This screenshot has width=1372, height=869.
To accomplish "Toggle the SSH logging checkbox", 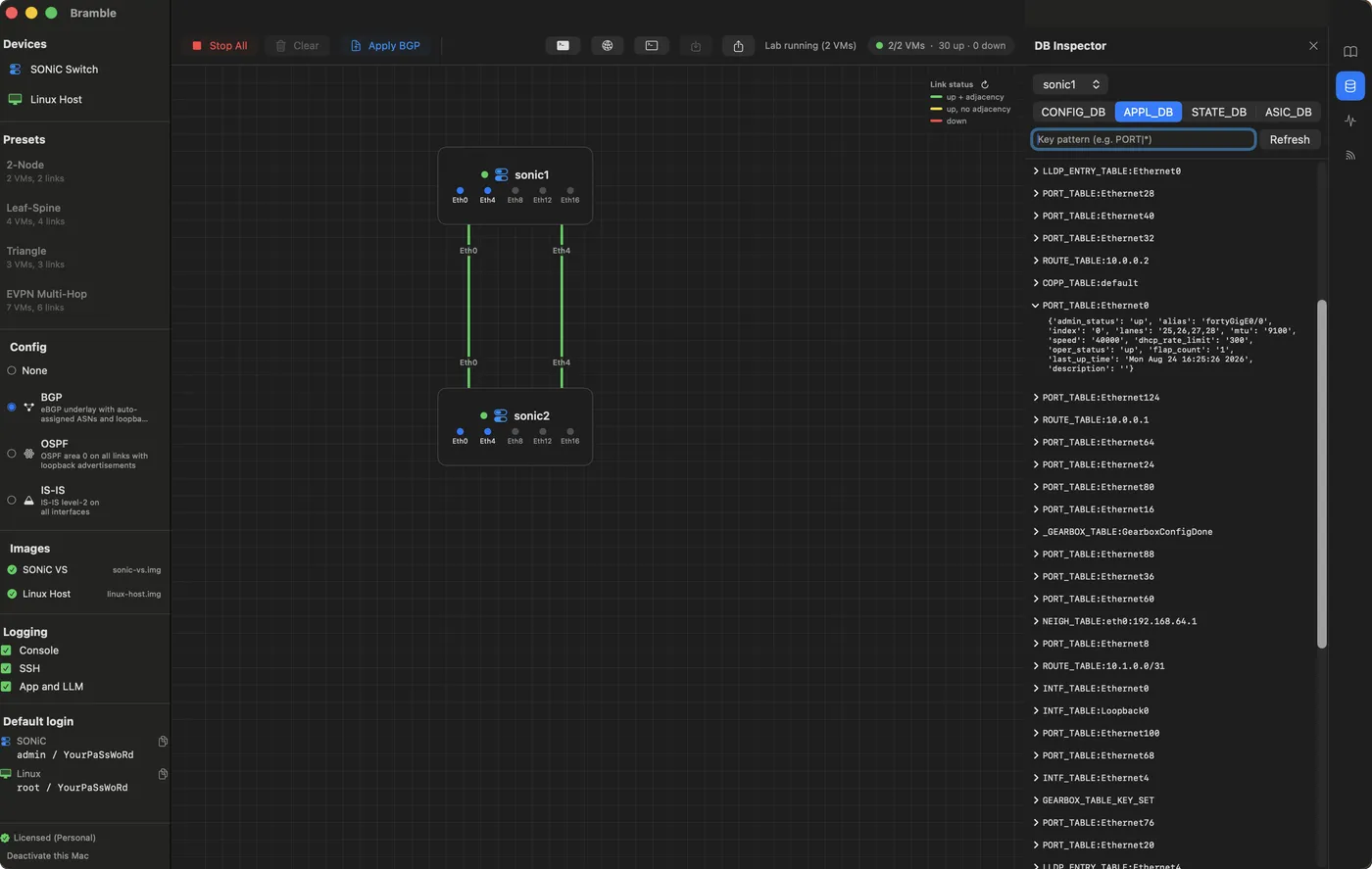I will coord(6,668).
